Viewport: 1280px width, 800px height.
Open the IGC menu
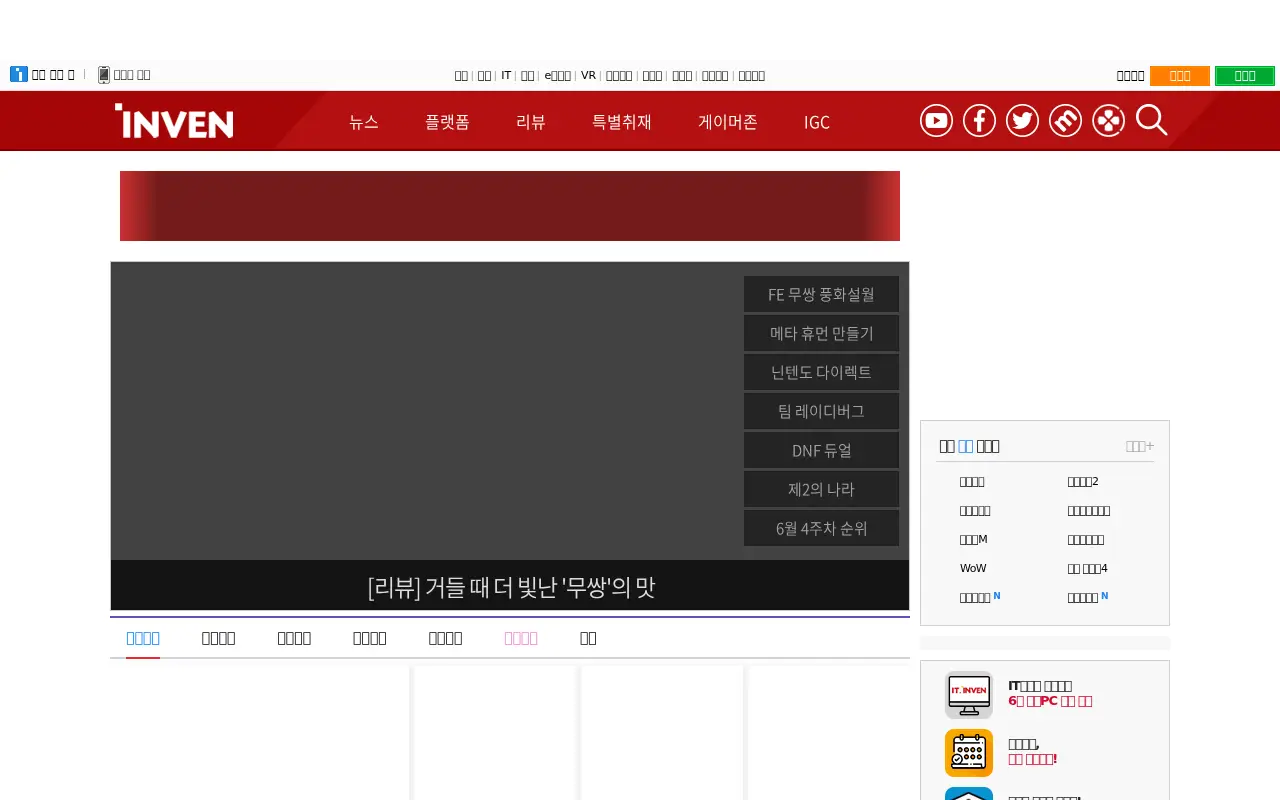(x=817, y=122)
